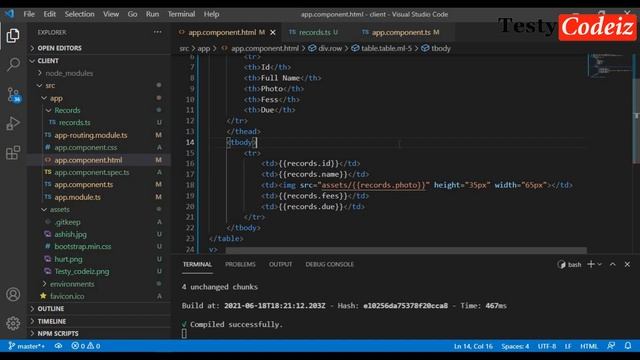The width and height of the screenshot is (640, 360).
Task: Open errors and warnings count in status bar
Action: point(86,346)
